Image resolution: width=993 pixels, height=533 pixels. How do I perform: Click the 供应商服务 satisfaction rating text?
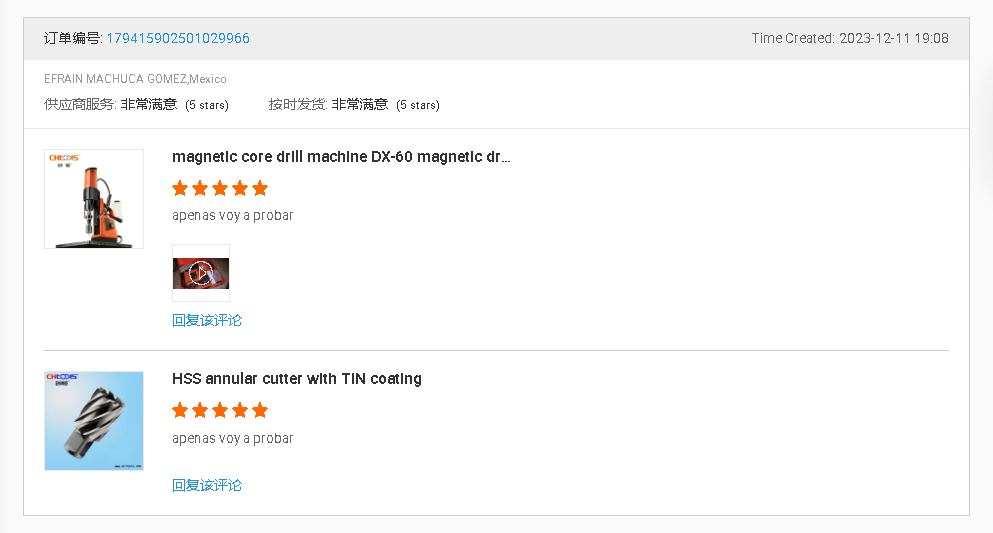(149, 105)
